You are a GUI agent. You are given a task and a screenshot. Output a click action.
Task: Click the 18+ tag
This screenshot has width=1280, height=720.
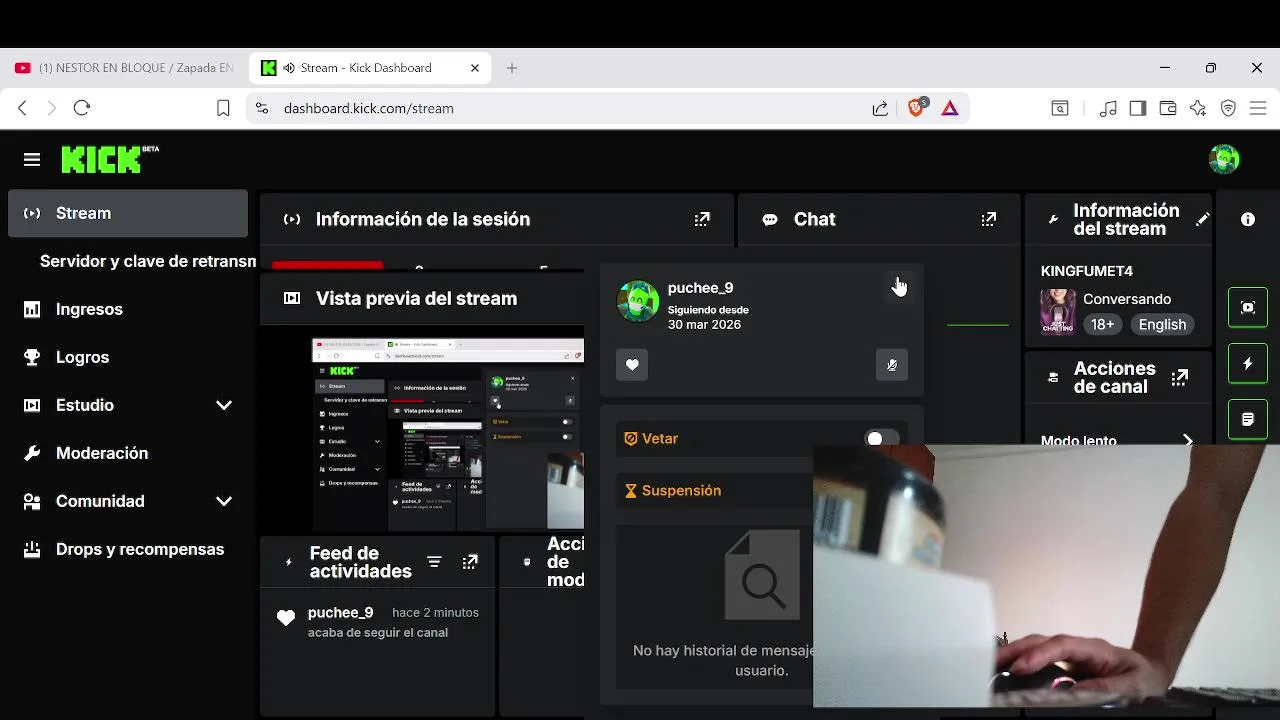1103,324
